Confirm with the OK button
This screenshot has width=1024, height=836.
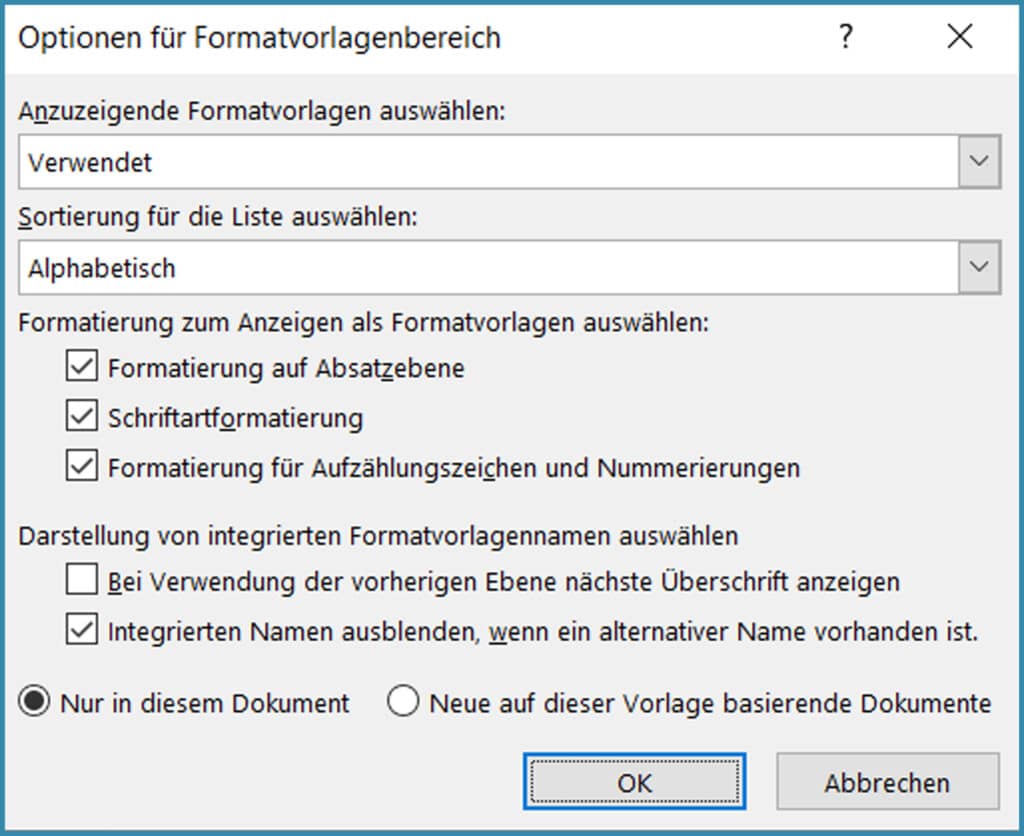point(634,782)
